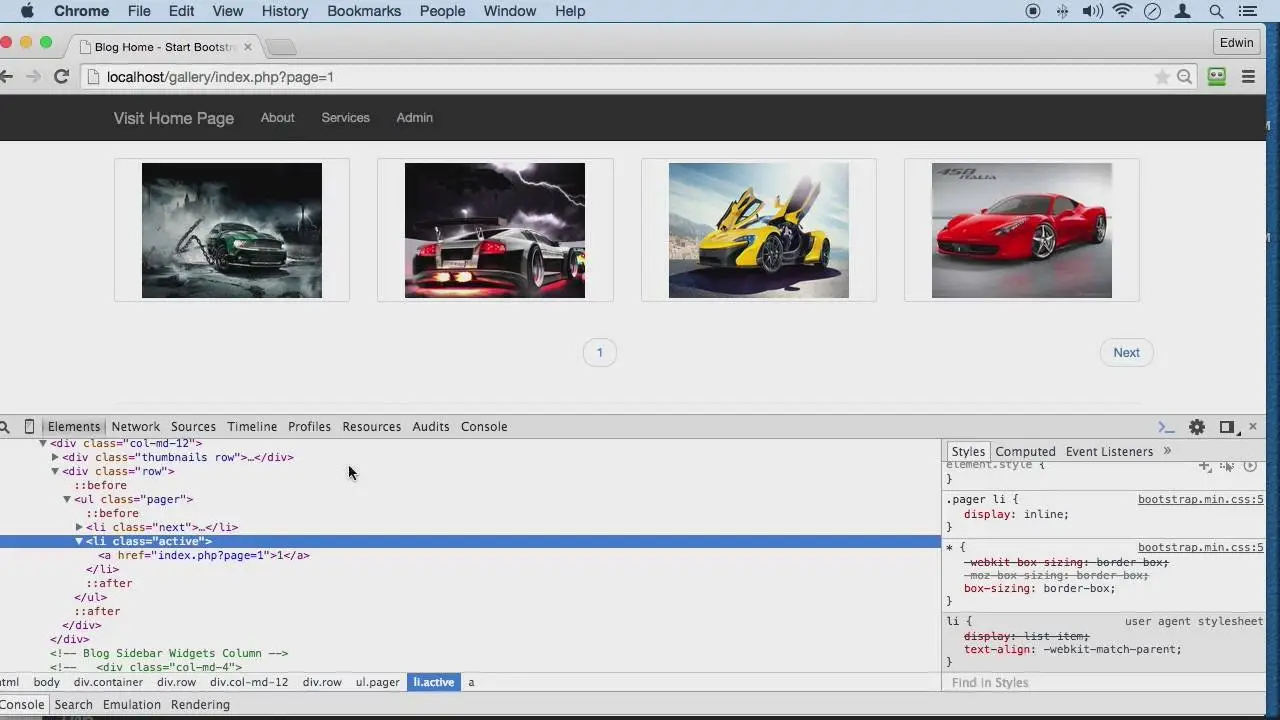Click the new tab button

tap(281, 47)
